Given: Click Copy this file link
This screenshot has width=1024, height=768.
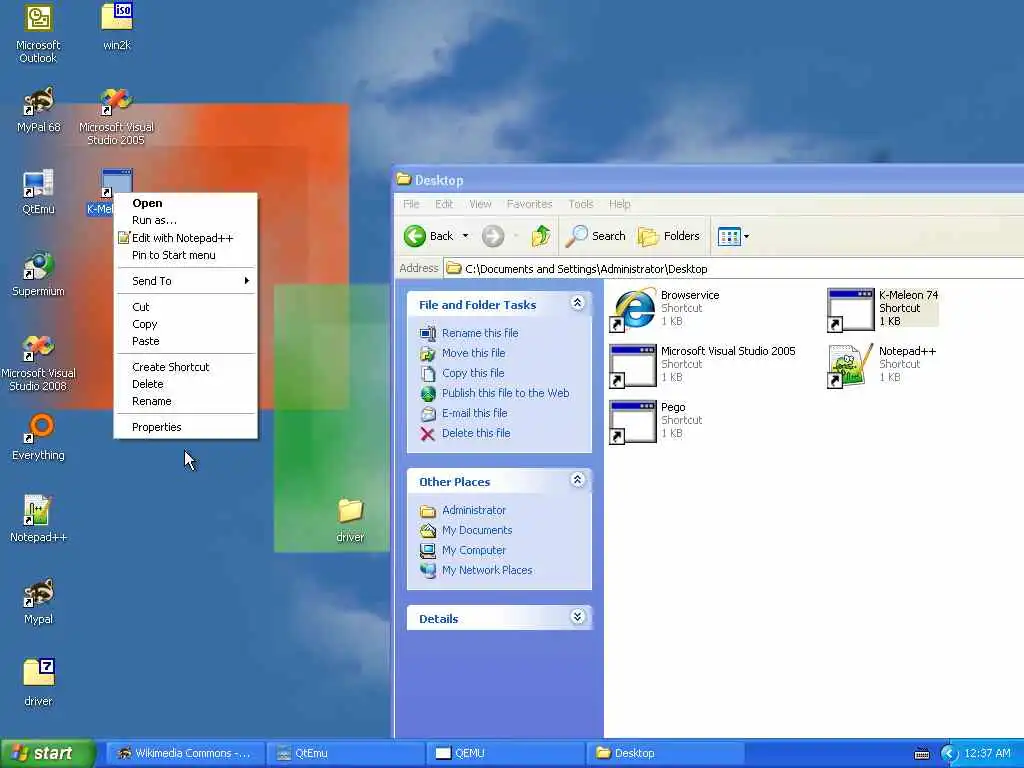Looking at the screenshot, I should (x=473, y=373).
